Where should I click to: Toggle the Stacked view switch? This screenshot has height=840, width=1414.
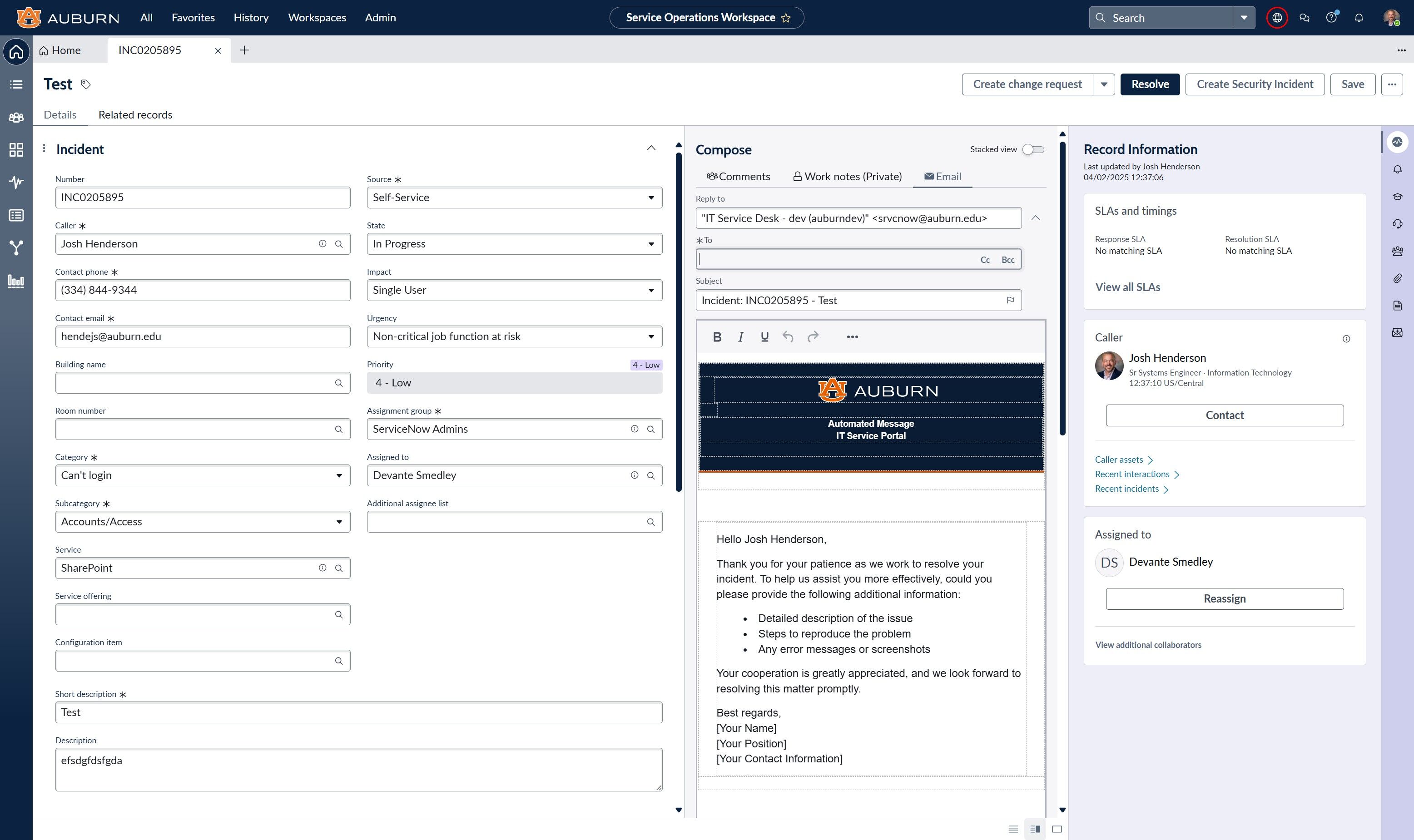click(1032, 149)
